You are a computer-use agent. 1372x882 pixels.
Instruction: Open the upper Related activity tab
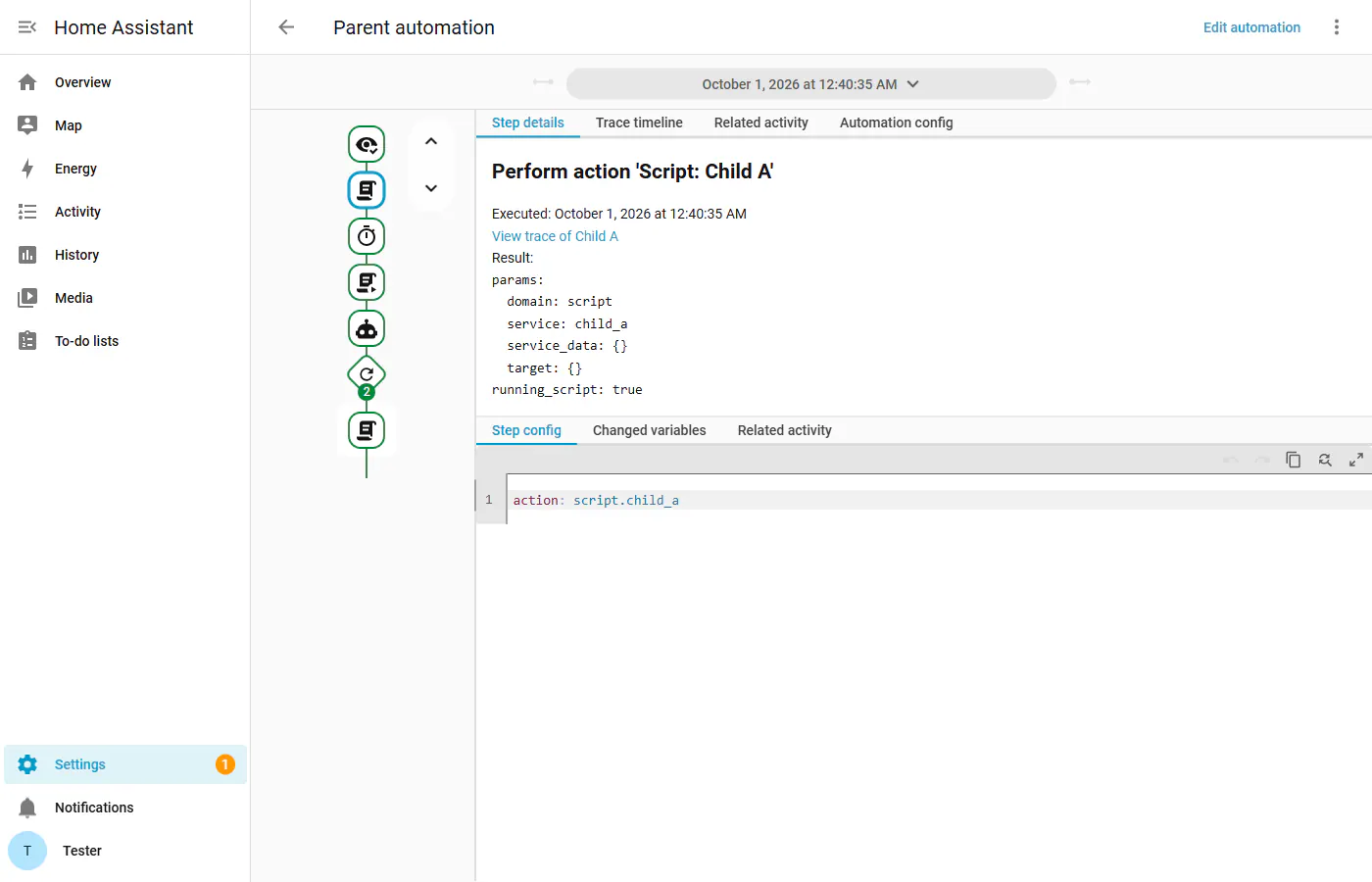(761, 122)
